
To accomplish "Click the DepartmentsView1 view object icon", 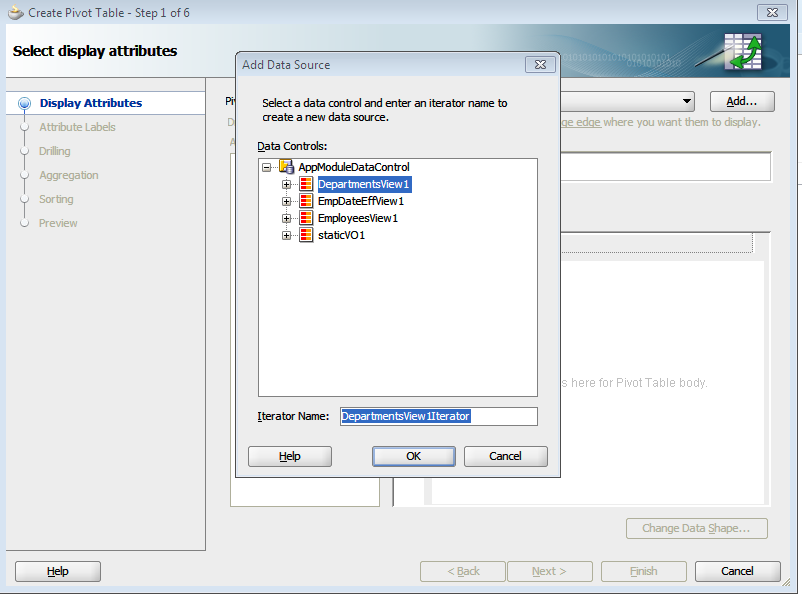I will (x=306, y=184).
